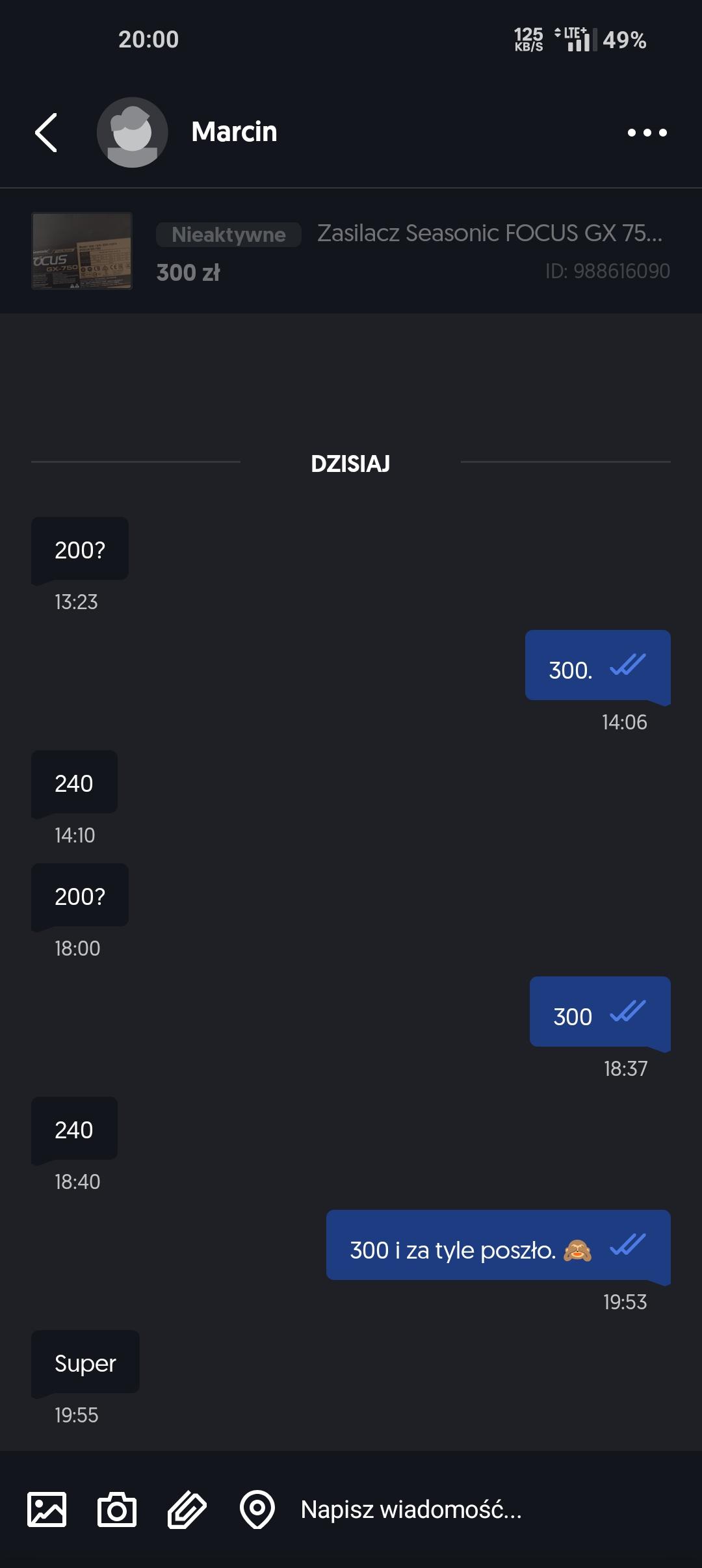Tap the back arrow icon
Image resolution: width=702 pixels, height=1568 pixels.
tap(46, 133)
